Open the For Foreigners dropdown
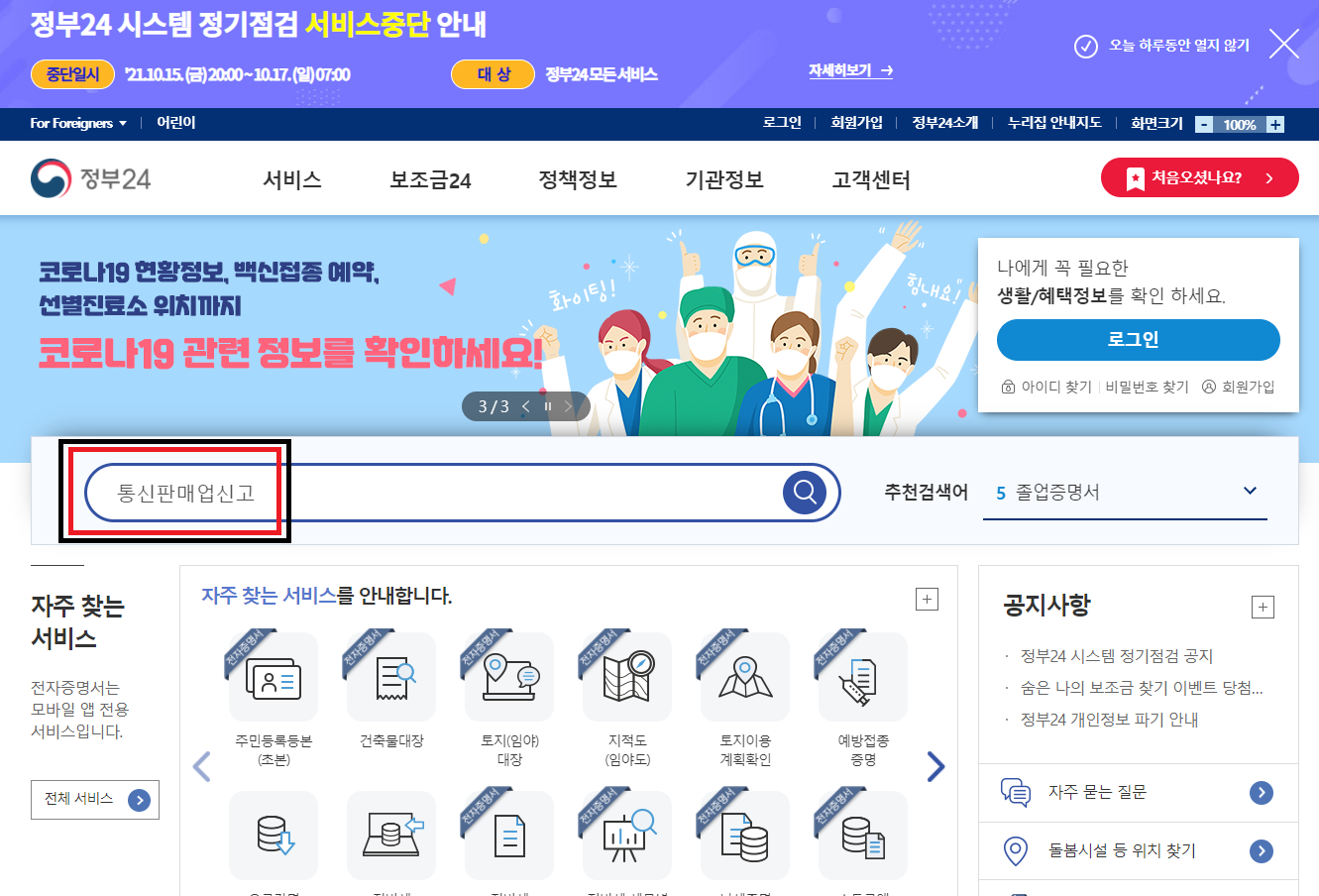1319x896 pixels. [x=78, y=123]
